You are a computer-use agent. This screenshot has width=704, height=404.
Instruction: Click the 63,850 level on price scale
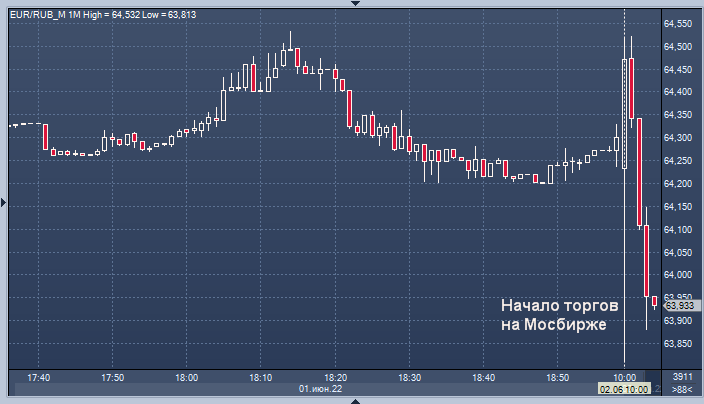pyautogui.click(x=679, y=344)
